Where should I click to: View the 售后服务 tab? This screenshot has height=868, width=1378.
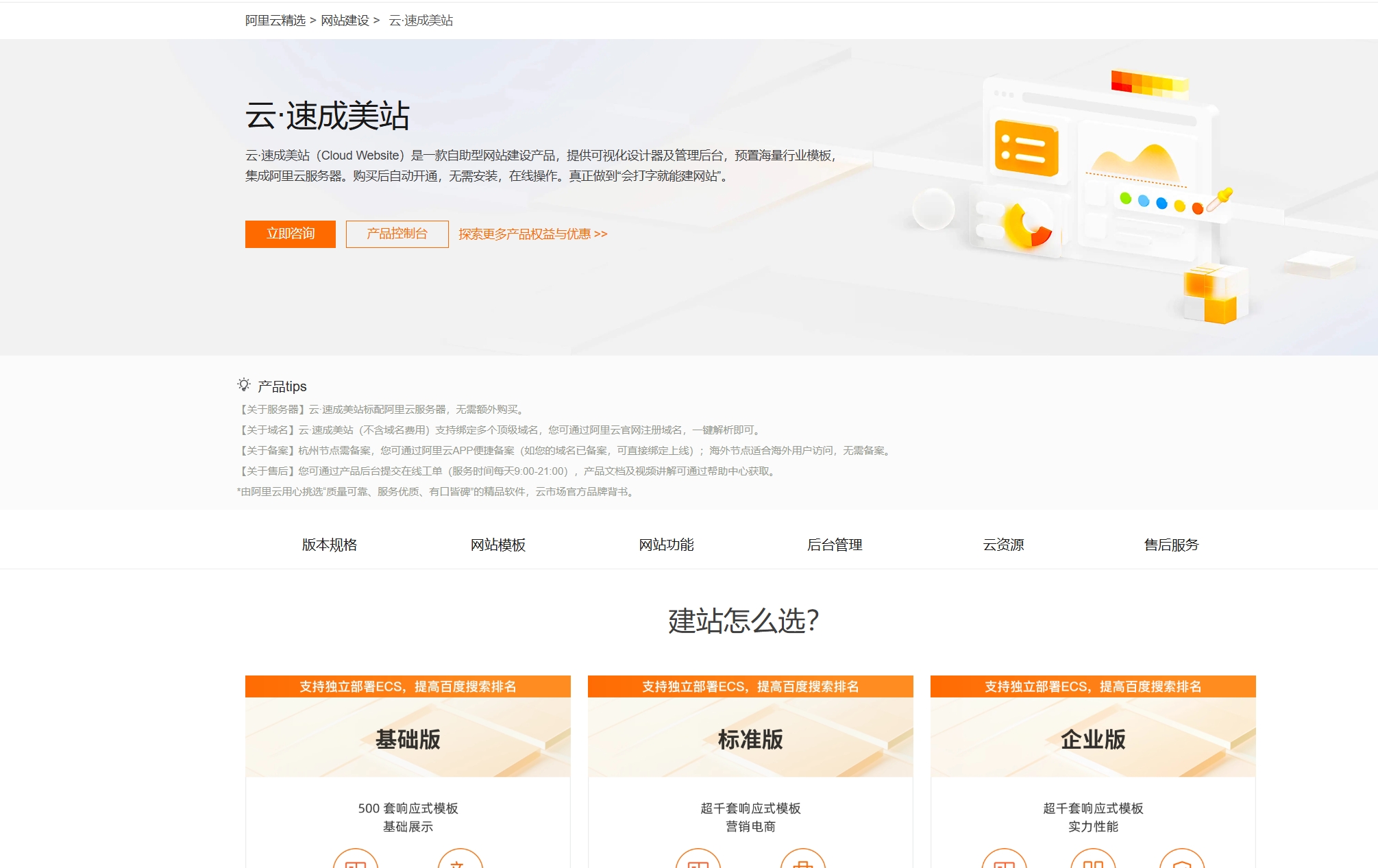tap(1172, 545)
